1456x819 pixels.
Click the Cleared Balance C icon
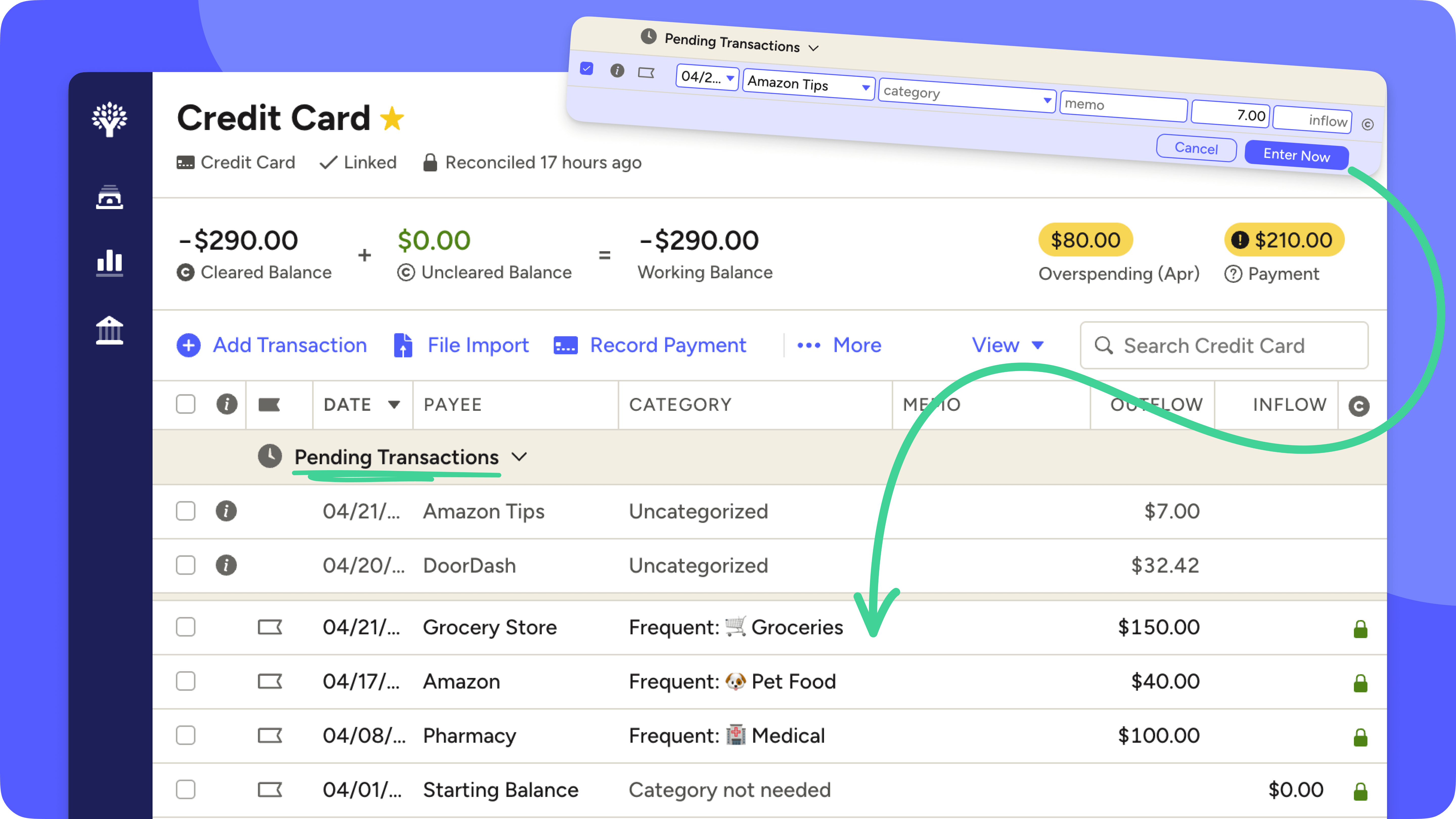[185, 272]
